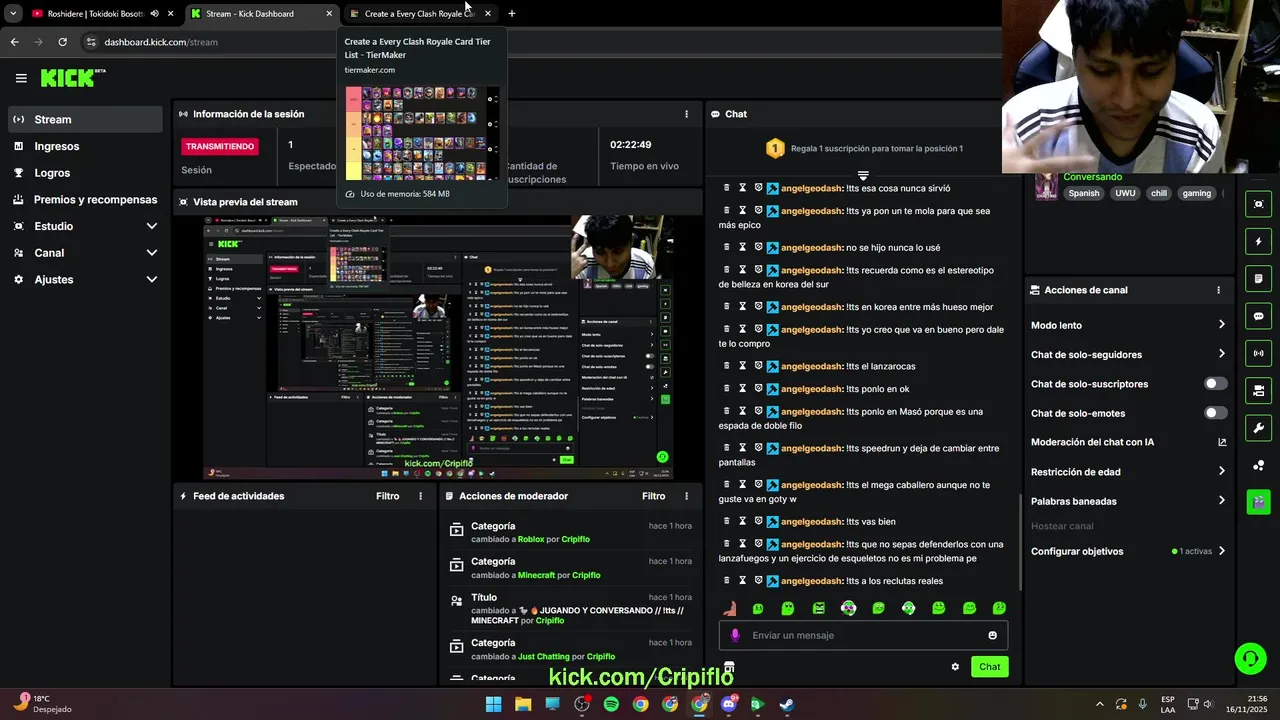Click the gaming stream tag
This screenshot has width=1280, height=720.
pos(1197,193)
